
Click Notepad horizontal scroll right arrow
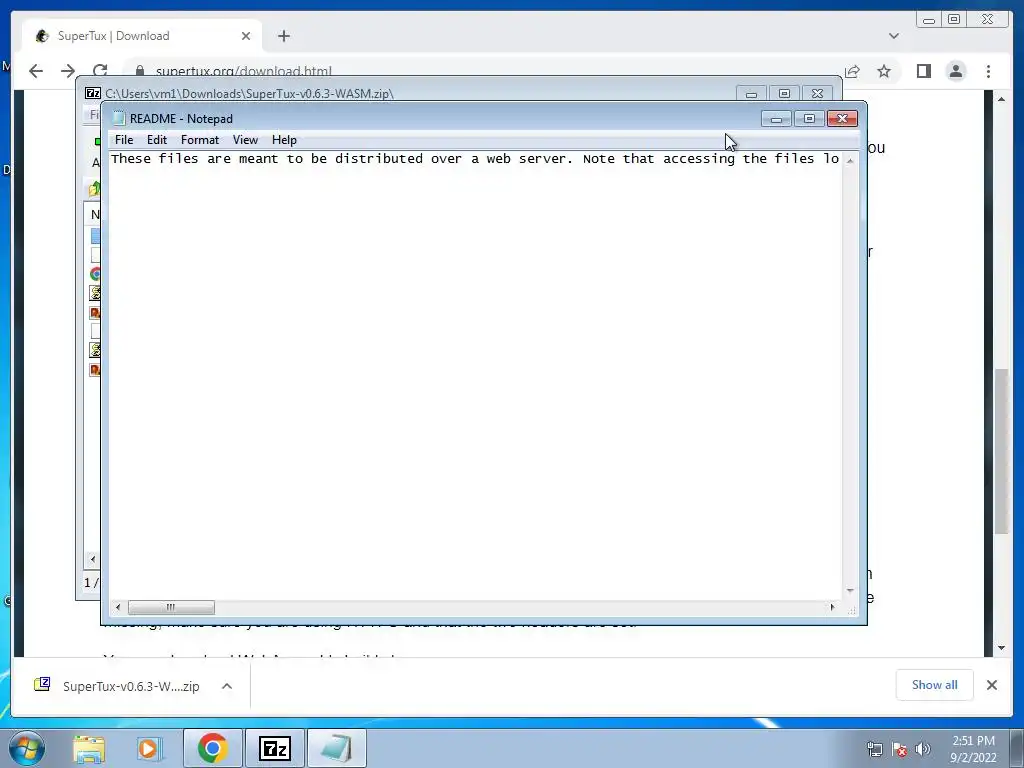tap(832, 607)
